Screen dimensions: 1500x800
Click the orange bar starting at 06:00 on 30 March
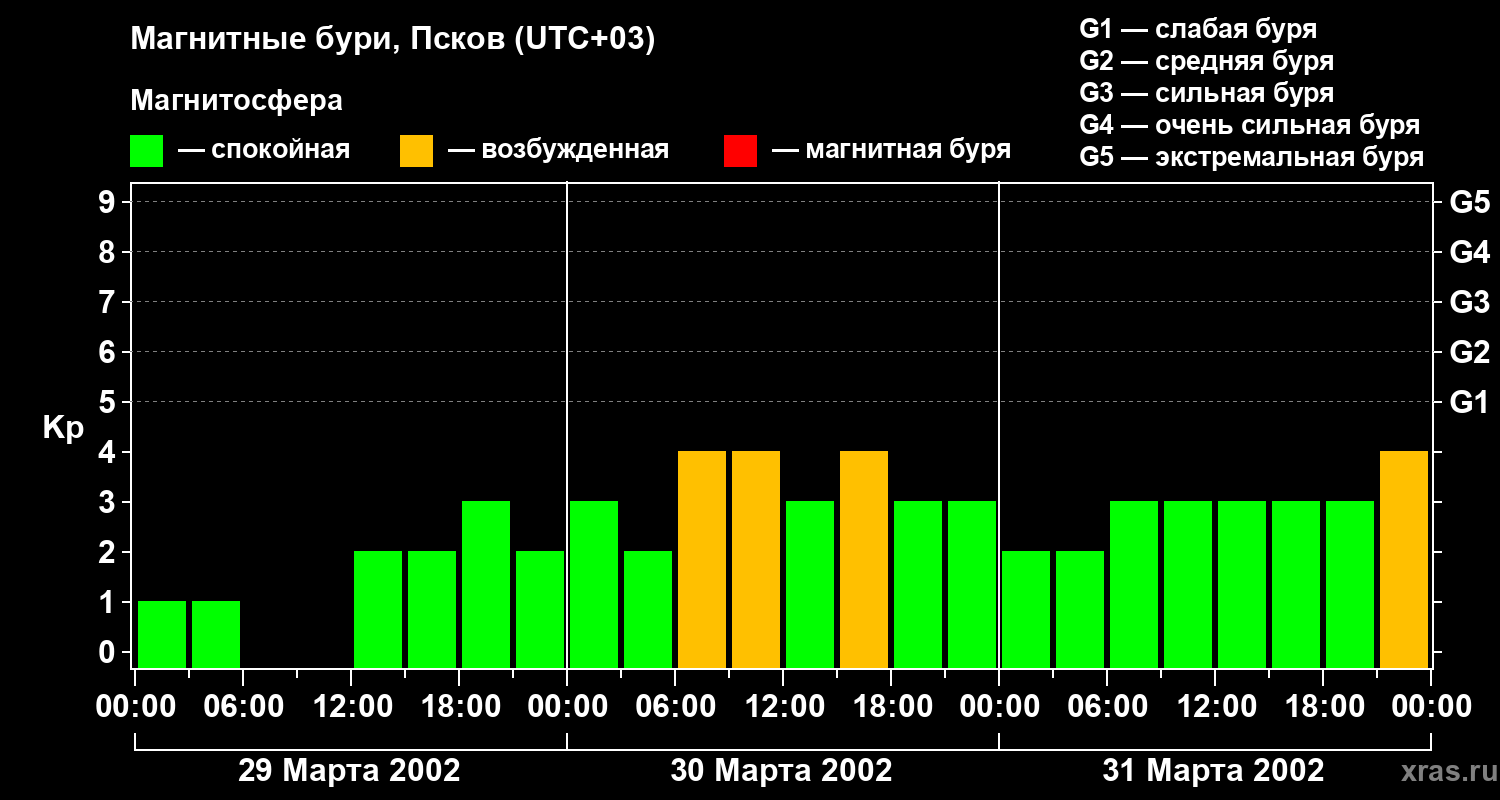702,559
